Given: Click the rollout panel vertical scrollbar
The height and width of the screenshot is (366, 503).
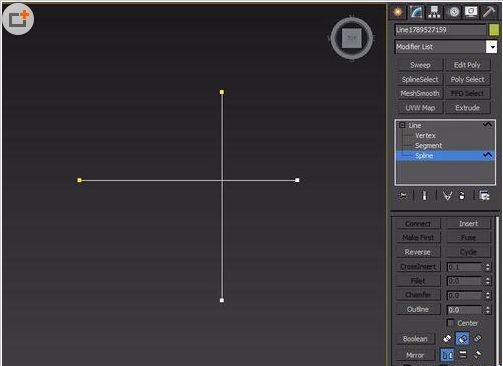Looking at the screenshot, I should [497, 290].
